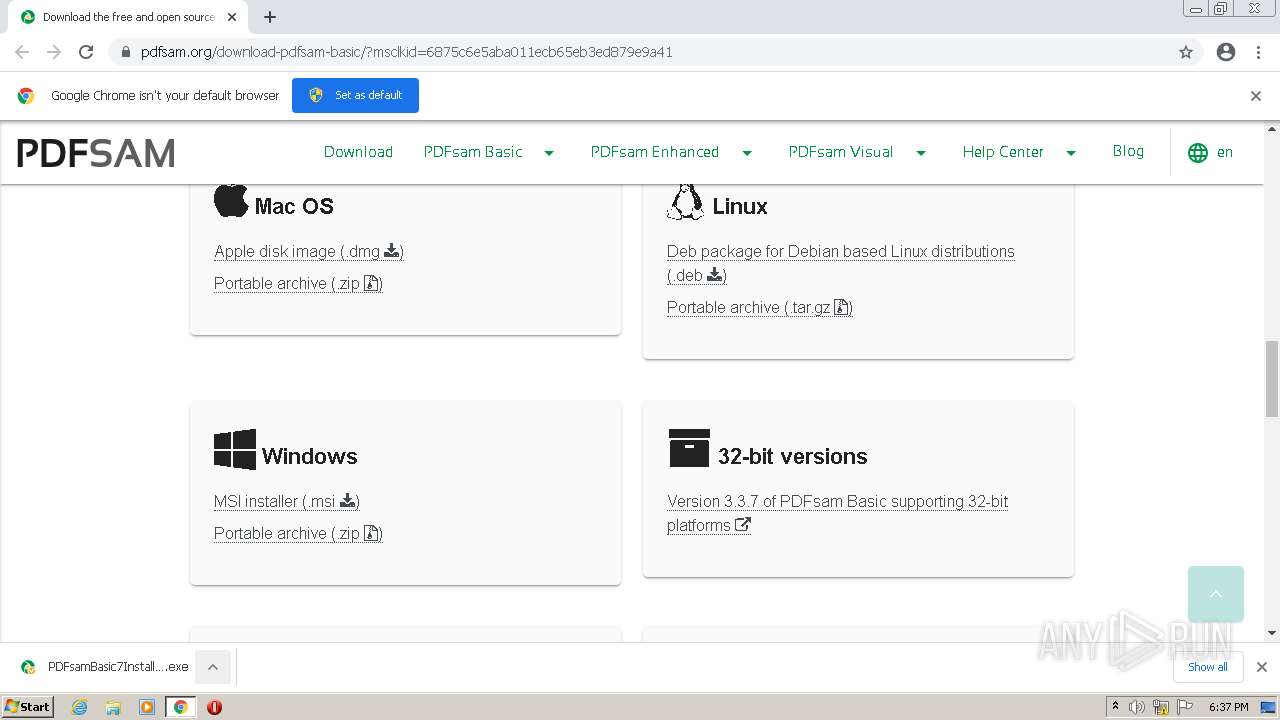Open the Download menu item
The height and width of the screenshot is (720, 1280).
click(x=358, y=152)
